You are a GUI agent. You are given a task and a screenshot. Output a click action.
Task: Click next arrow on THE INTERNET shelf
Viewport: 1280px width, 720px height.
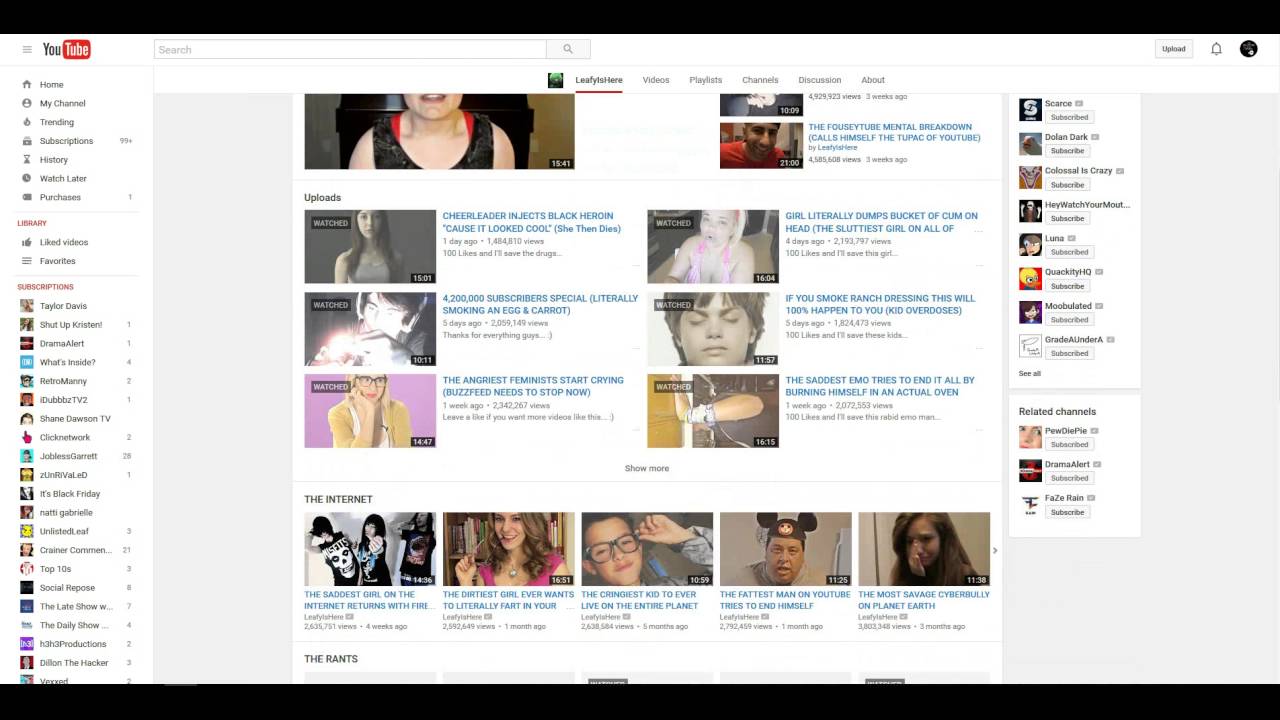pos(995,550)
